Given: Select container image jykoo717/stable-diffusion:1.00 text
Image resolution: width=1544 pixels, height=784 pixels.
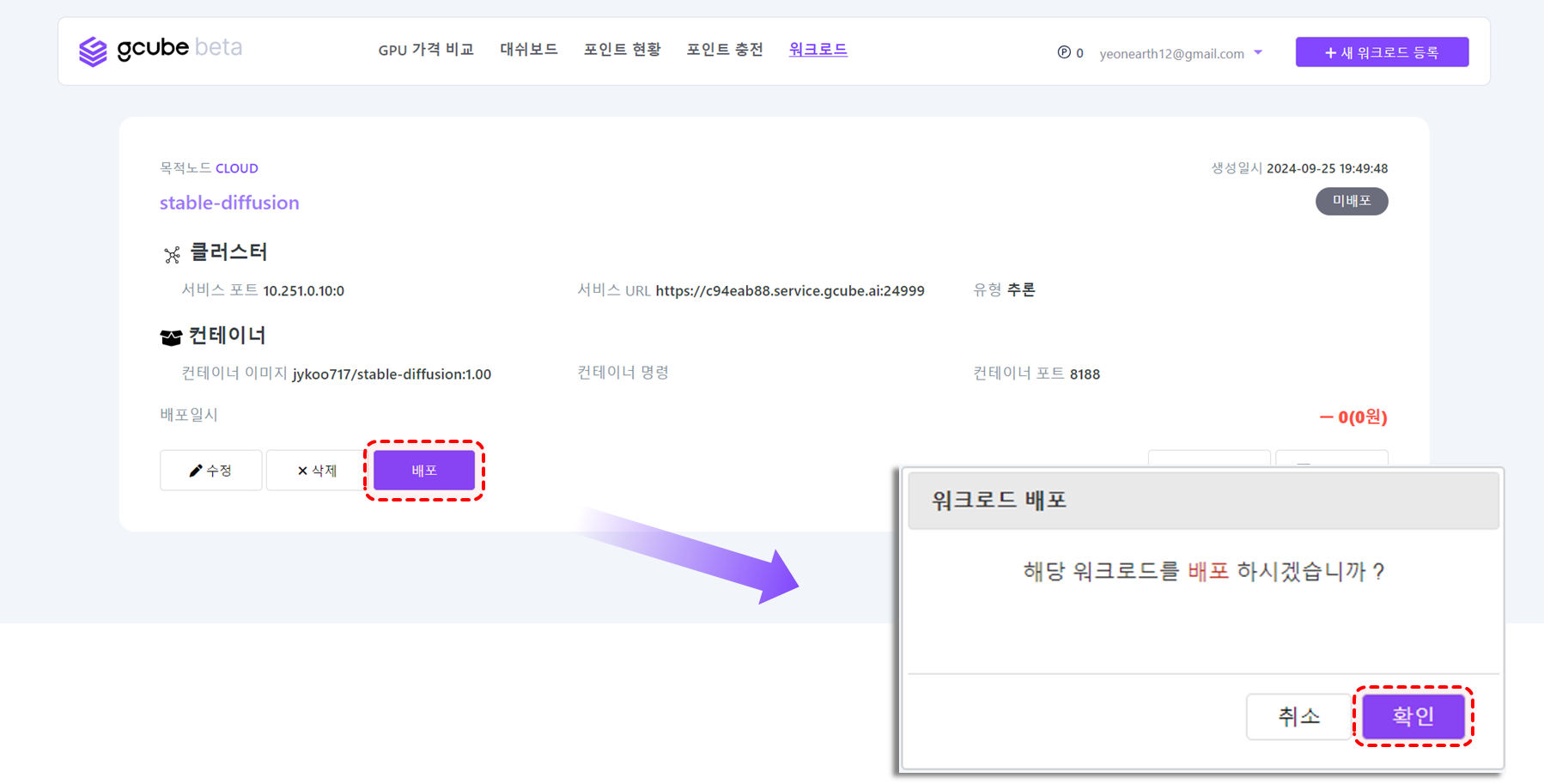Looking at the screenshot, I should (x=392, y=374).
